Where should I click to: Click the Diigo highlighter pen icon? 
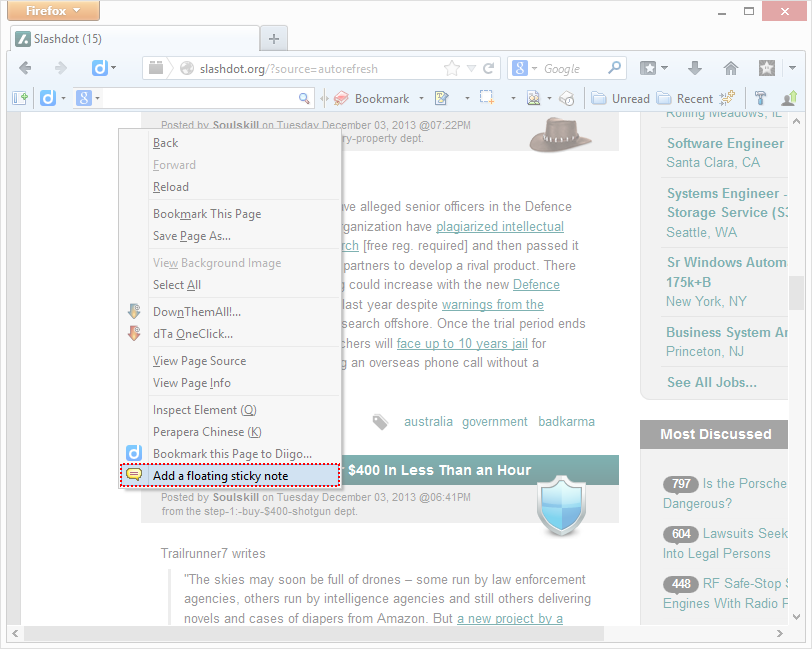(x=441, y=98)
